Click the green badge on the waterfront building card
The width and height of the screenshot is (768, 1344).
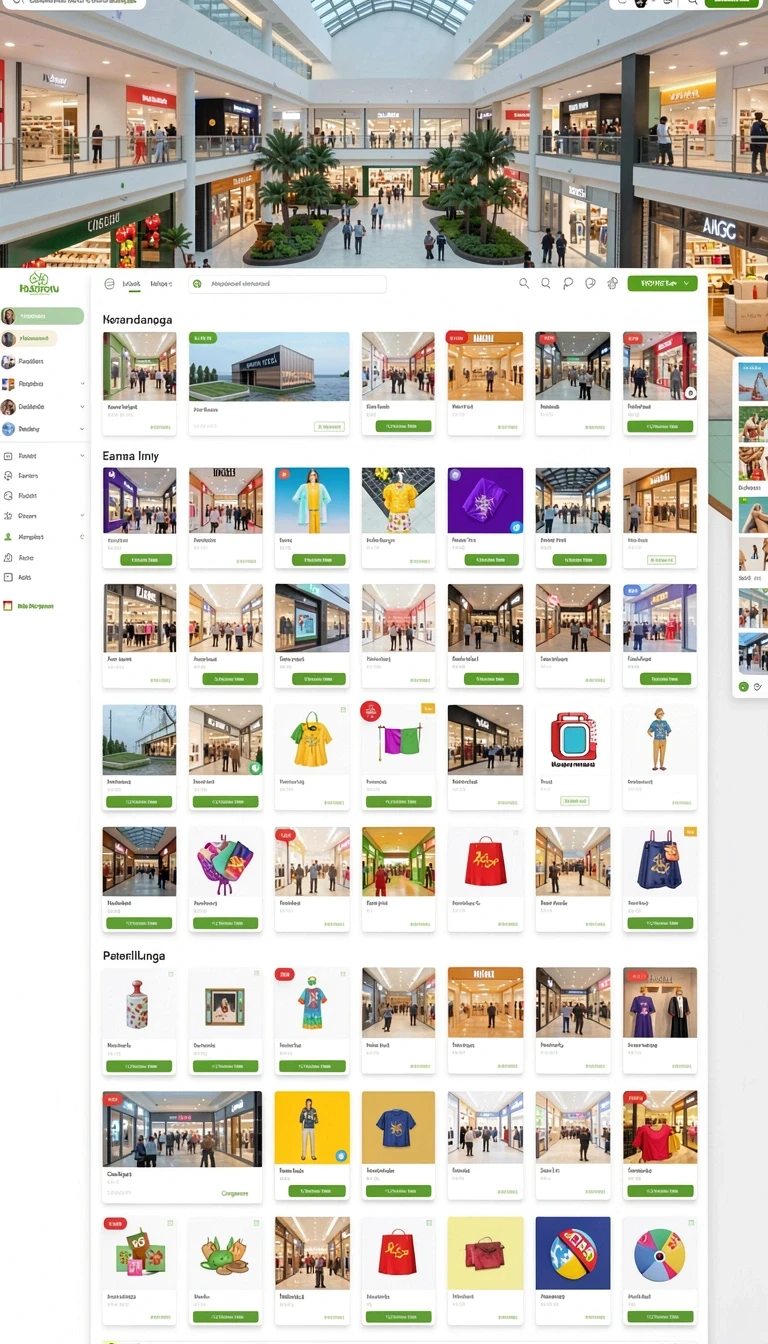coord(203,338)
